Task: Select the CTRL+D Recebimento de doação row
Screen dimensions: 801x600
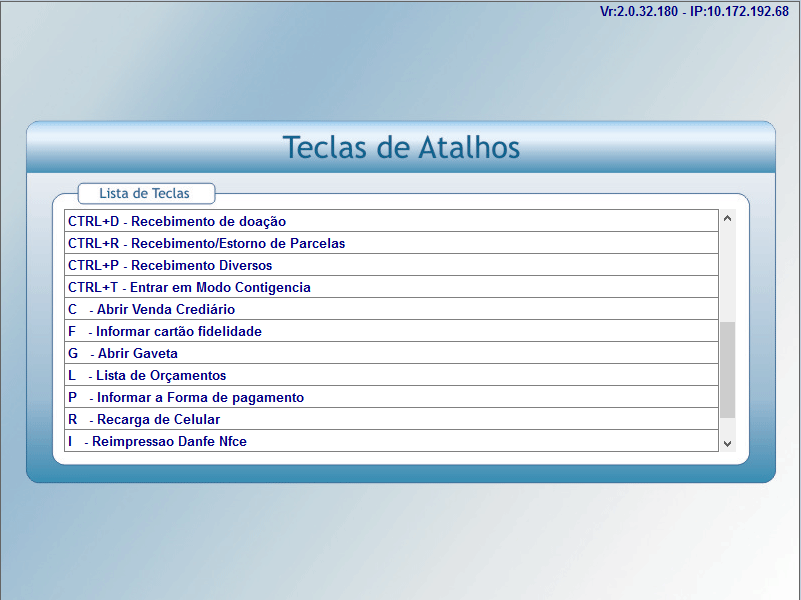Action: tap(391, 221)
